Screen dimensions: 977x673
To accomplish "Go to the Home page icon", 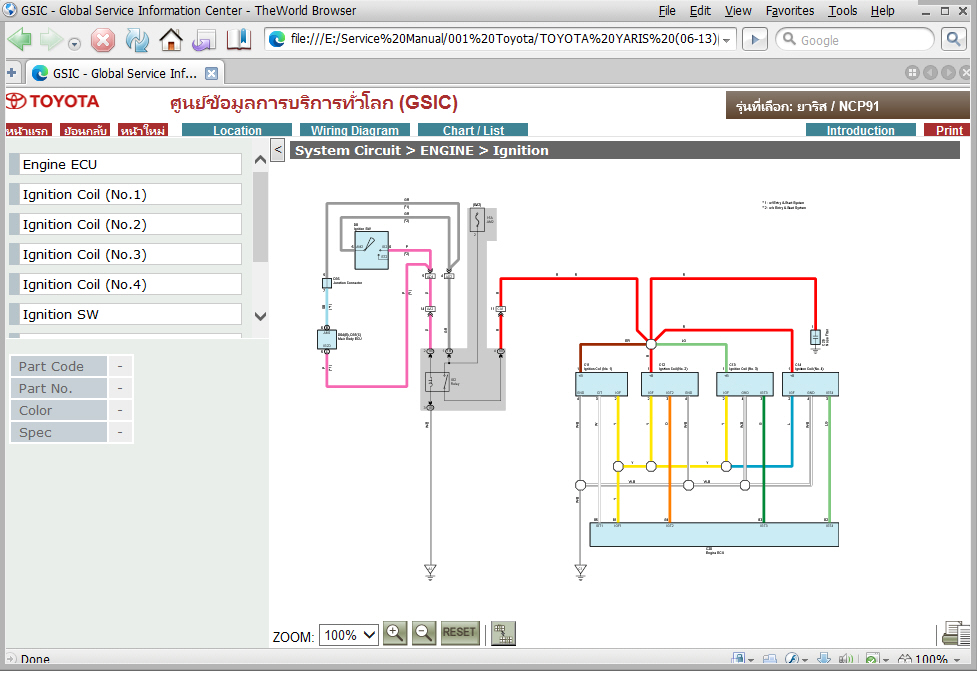I will click(x=171, y=41).
